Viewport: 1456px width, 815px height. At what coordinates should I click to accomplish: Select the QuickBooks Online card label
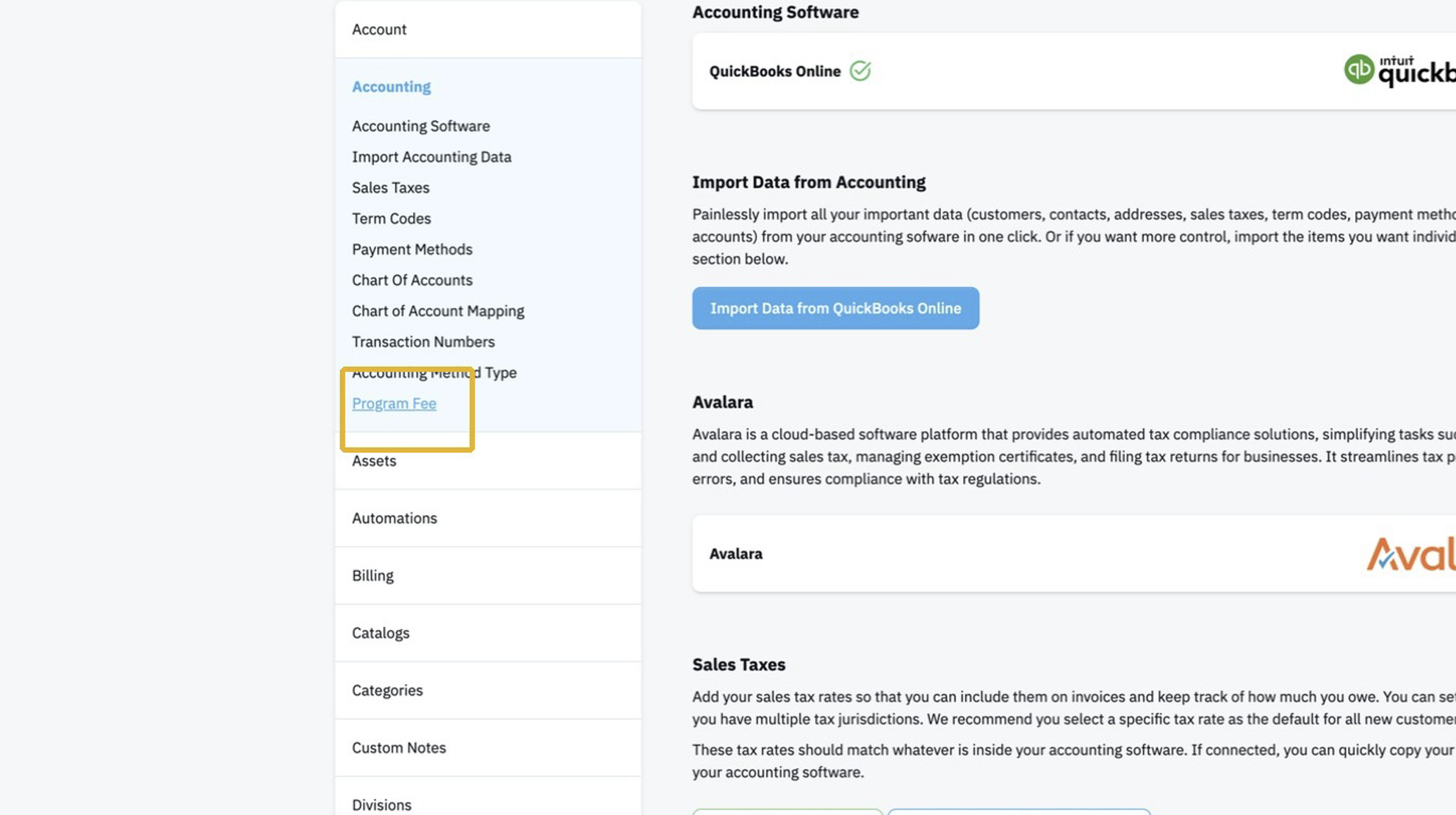[774, 71]
